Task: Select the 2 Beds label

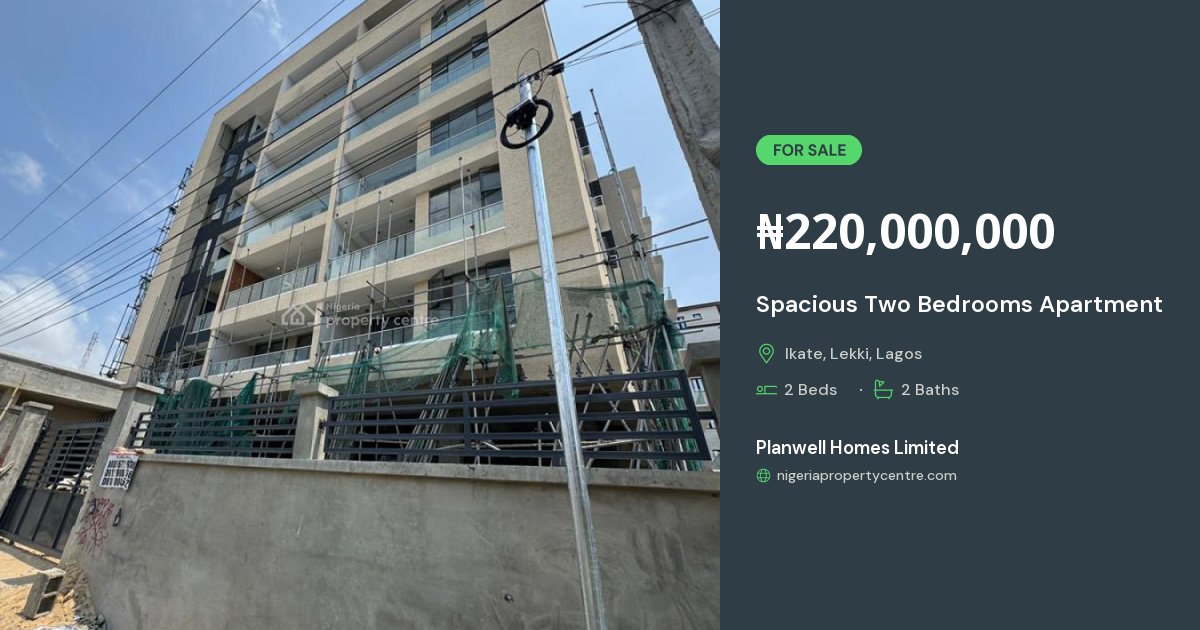Action: click(x=810, y=390)
